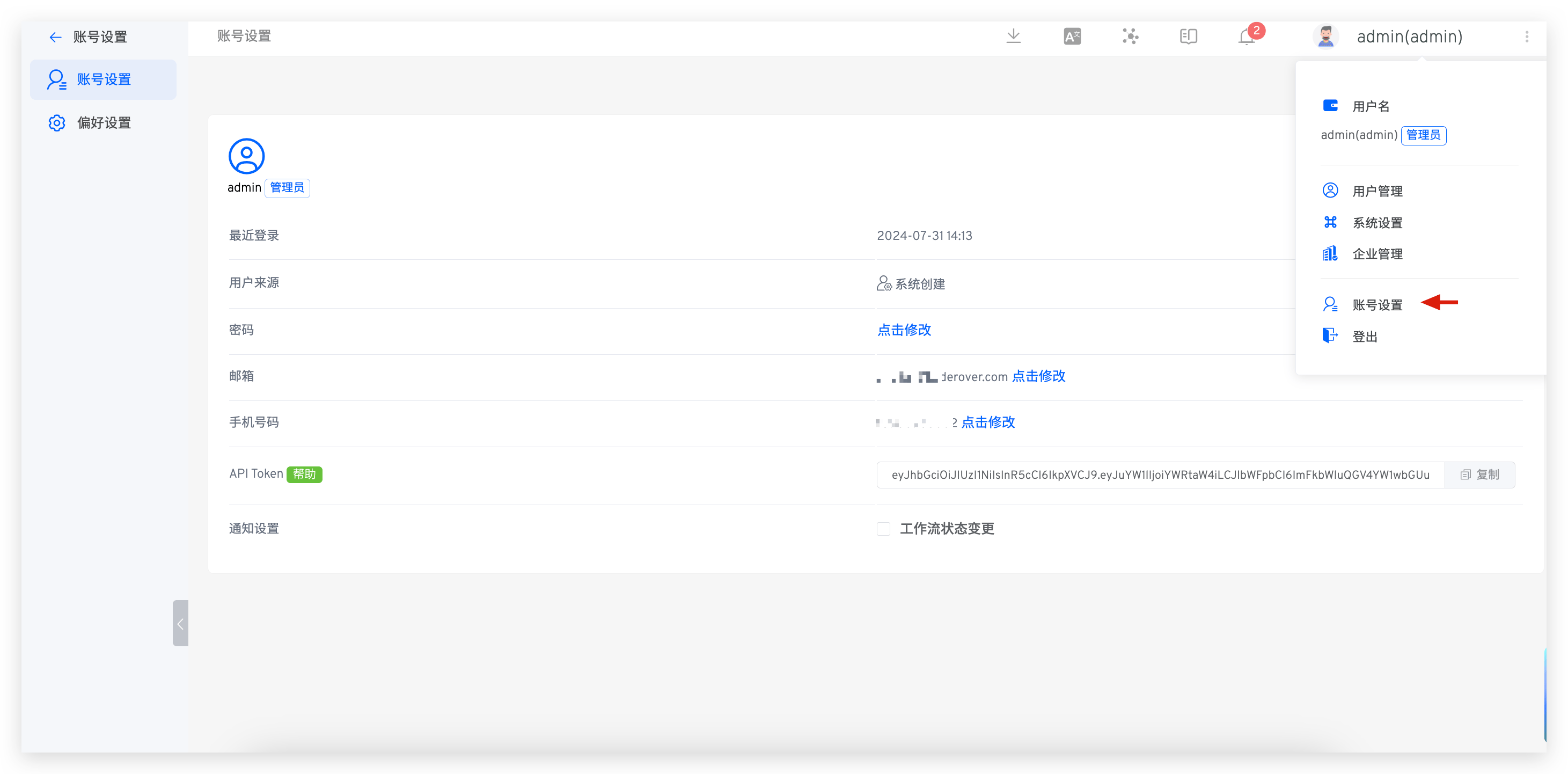Screen dimensions: 1568x774
Task: Click the API Token text field
Action: 1160,475
